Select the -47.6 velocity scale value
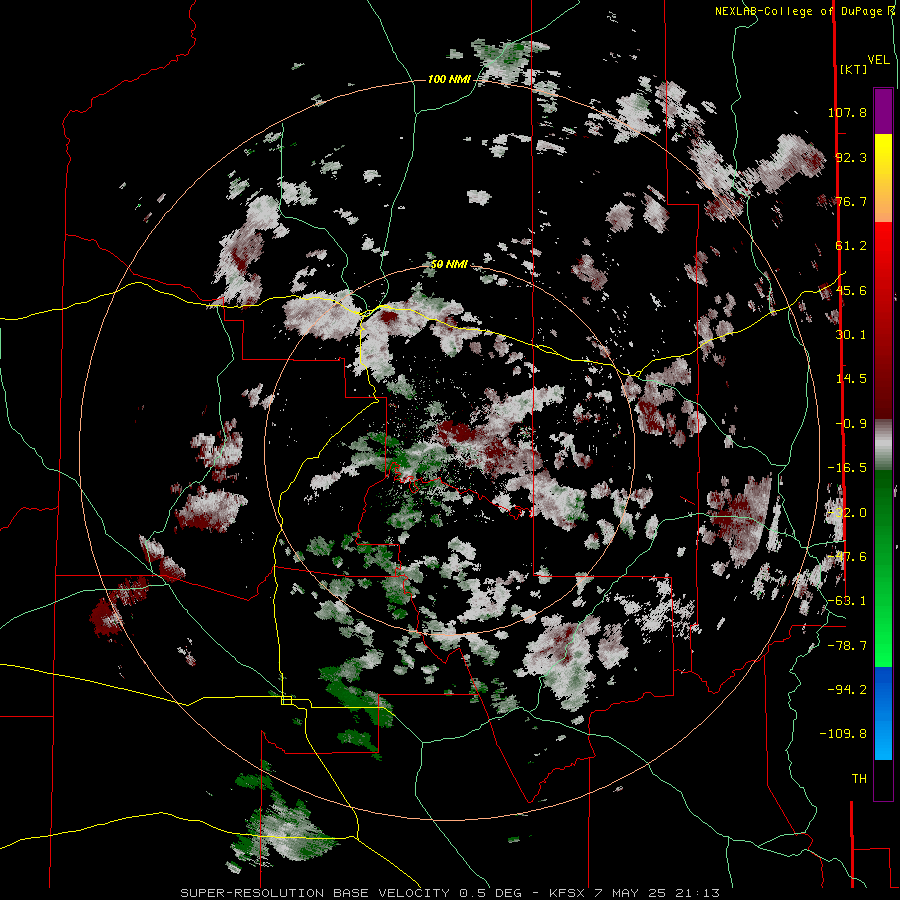The height and width of the screenshot is (900, 900). 847,557
